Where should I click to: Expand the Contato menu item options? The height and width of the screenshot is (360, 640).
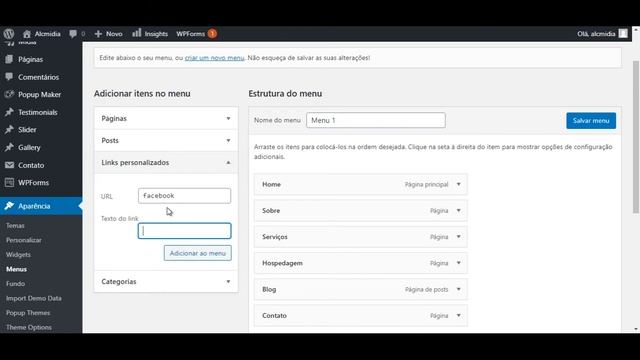[x=458, y=316]
